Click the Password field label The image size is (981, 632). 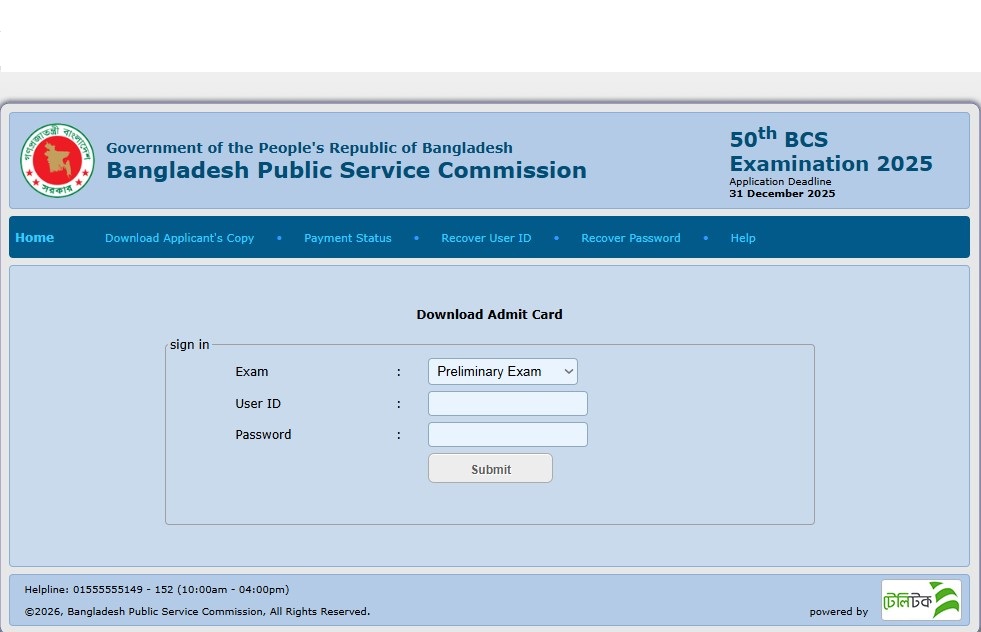pyautogui.click(x=263, y=434)
